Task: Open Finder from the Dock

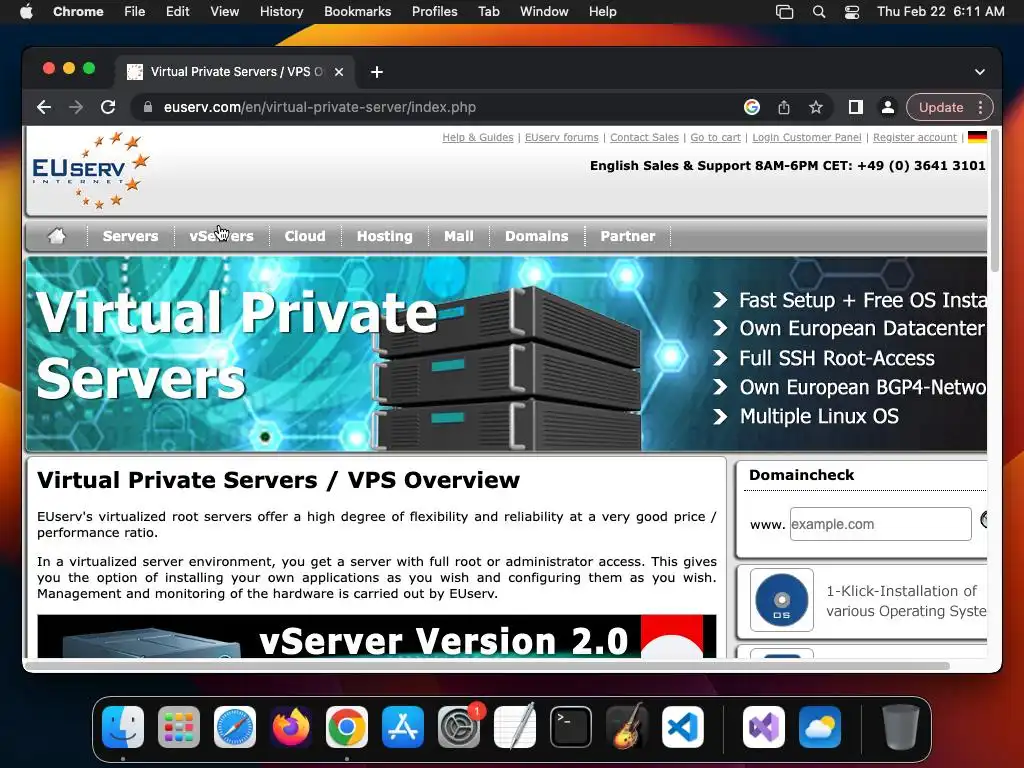Action: (x=123, y=727)
